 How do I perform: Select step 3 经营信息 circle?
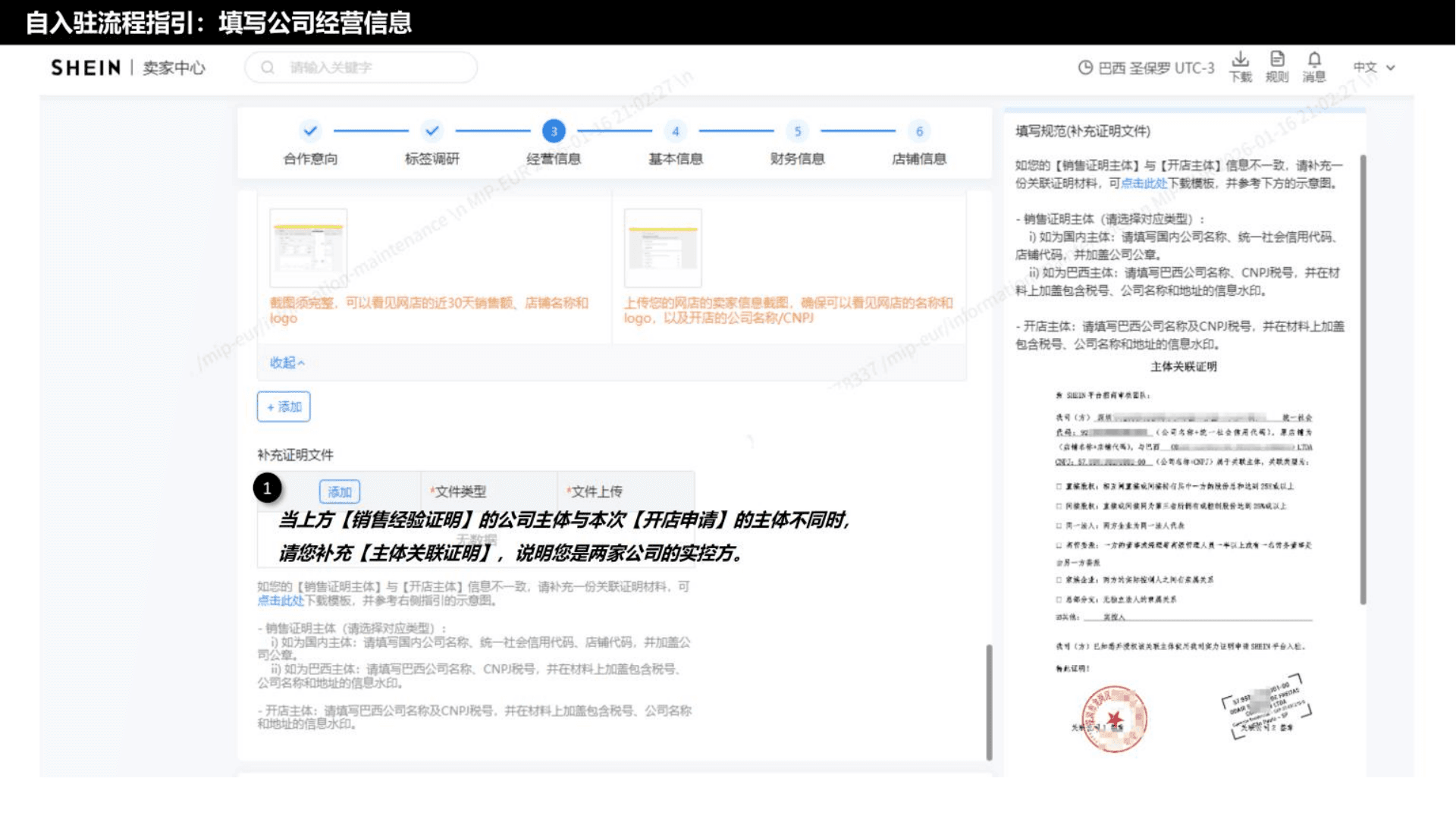click(x=554, y=130)
